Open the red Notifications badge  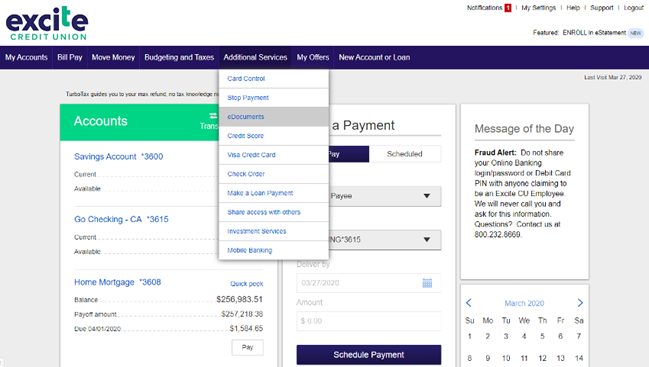507,8
